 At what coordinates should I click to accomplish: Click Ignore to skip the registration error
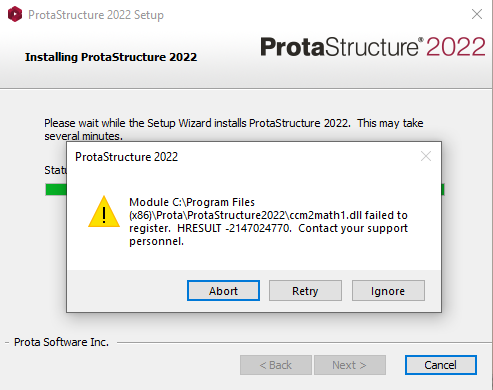coord(388,291)
